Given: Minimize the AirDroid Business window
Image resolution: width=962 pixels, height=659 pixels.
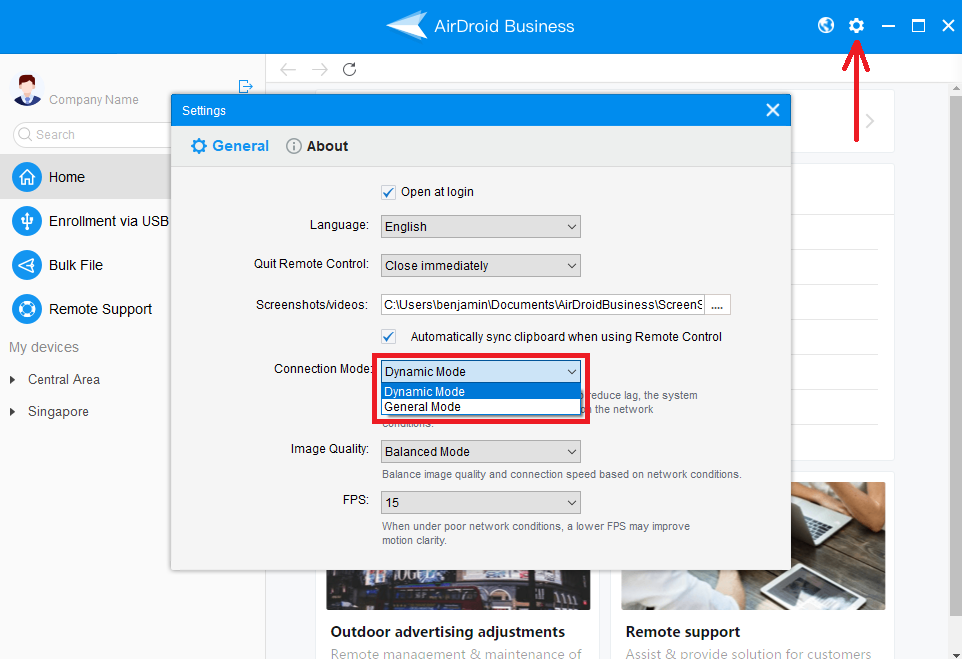Looking at the screenshot, I should pos(888,26).
